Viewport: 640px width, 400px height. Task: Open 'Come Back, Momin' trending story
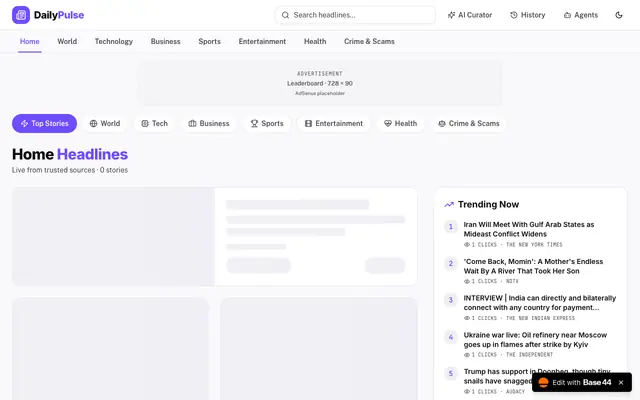pos(533,266)
